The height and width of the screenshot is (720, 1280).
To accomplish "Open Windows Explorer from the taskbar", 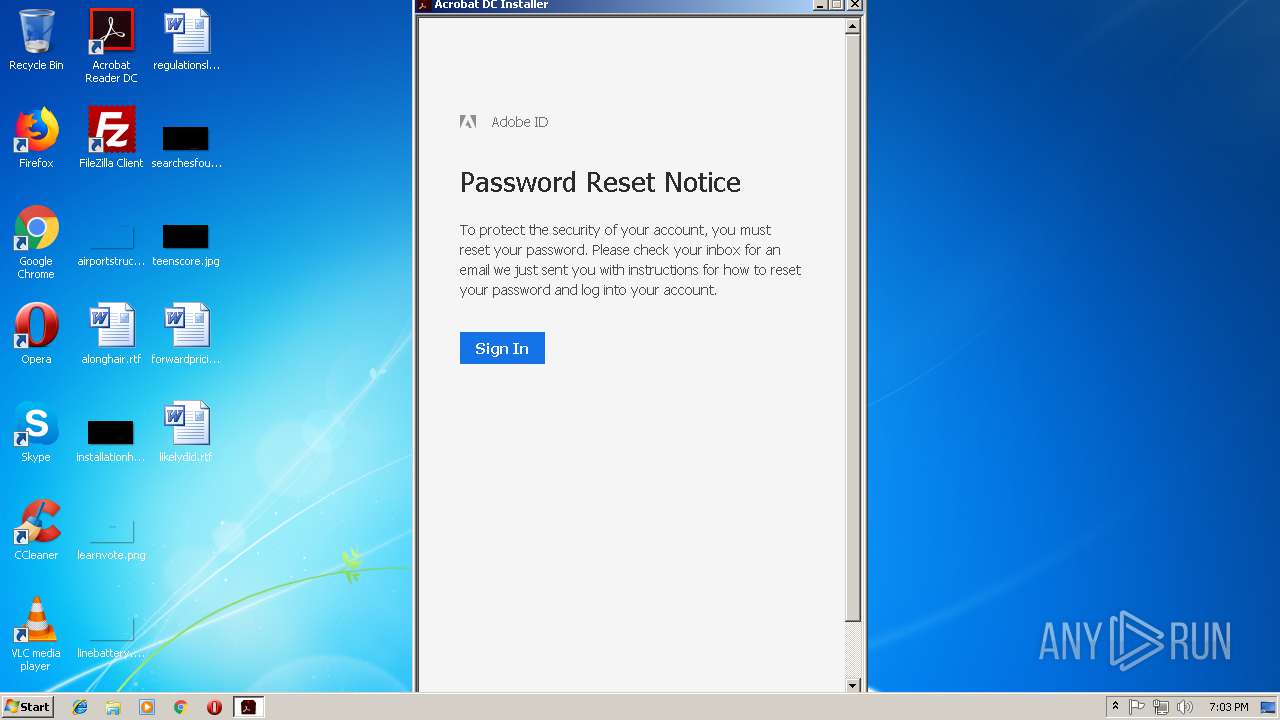I will [x=113, y=707].
